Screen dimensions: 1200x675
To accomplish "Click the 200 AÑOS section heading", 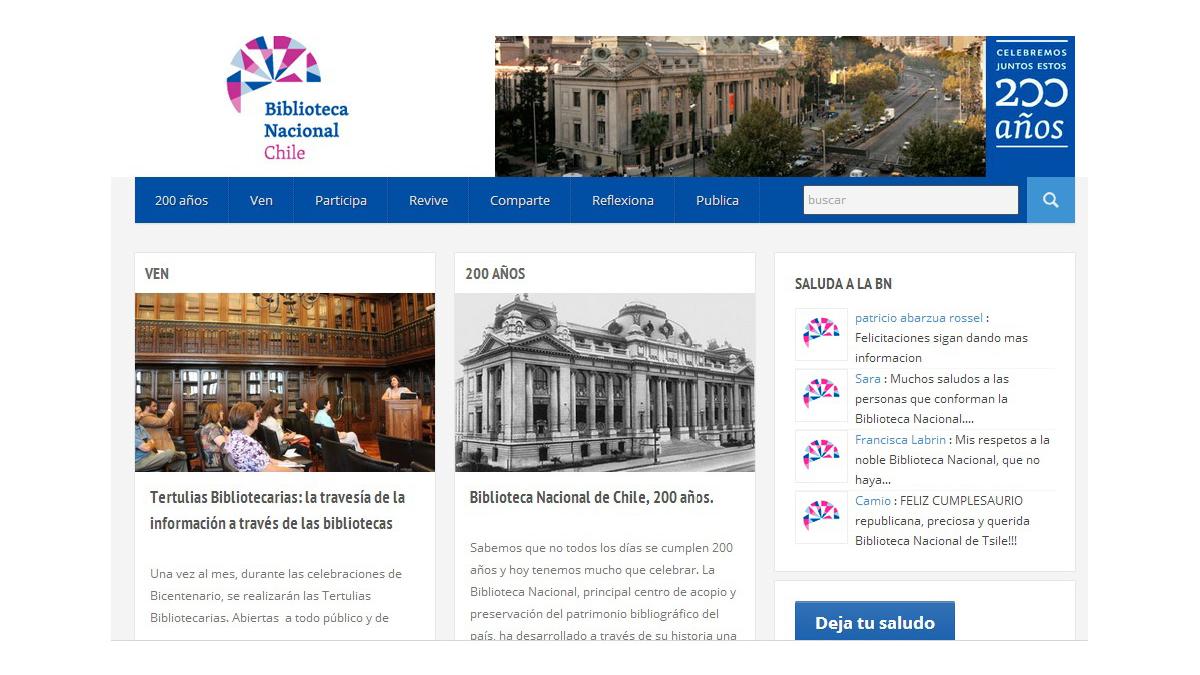I will (495, 273).
